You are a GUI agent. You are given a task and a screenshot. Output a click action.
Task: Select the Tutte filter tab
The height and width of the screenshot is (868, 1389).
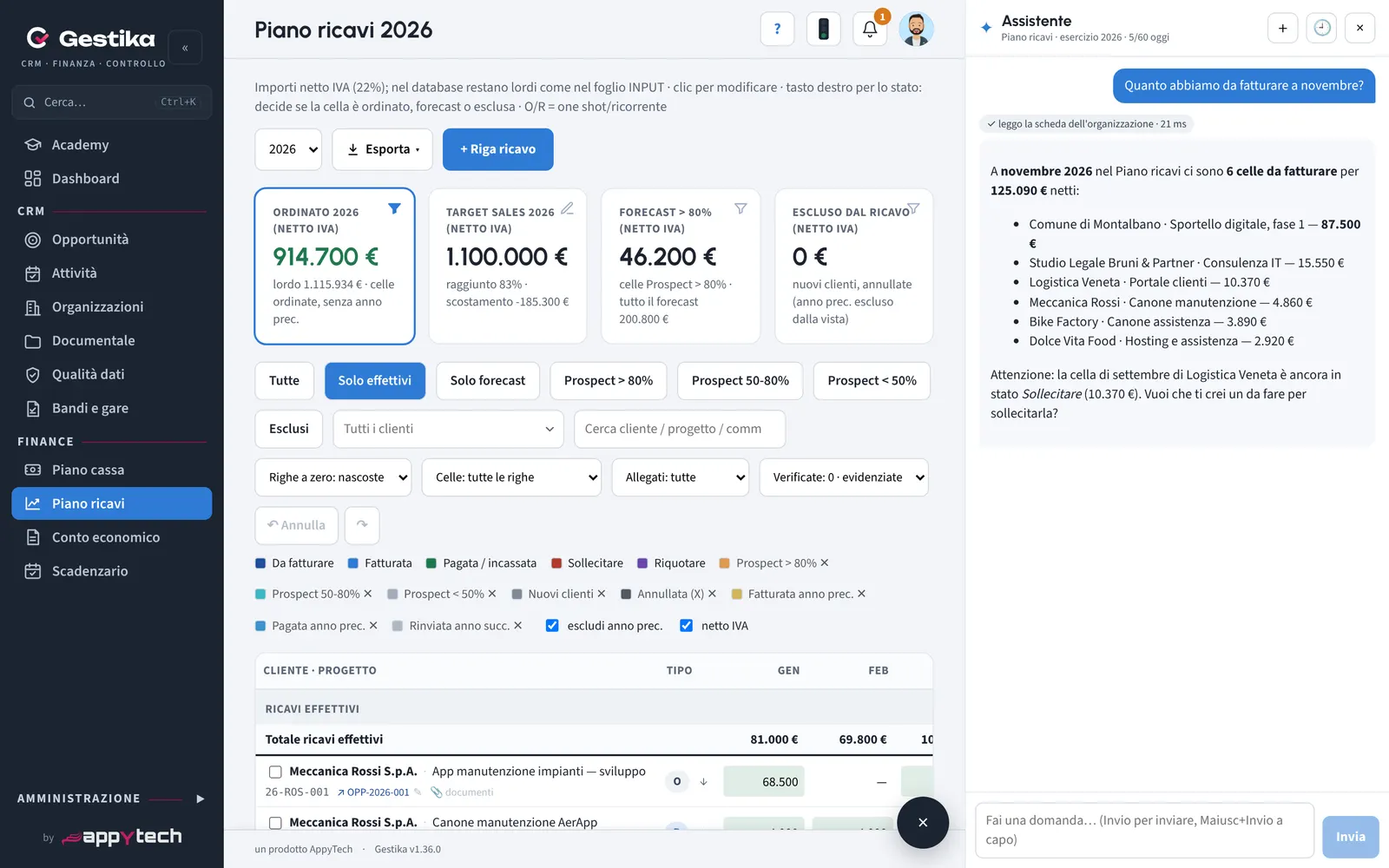point(284,380)
